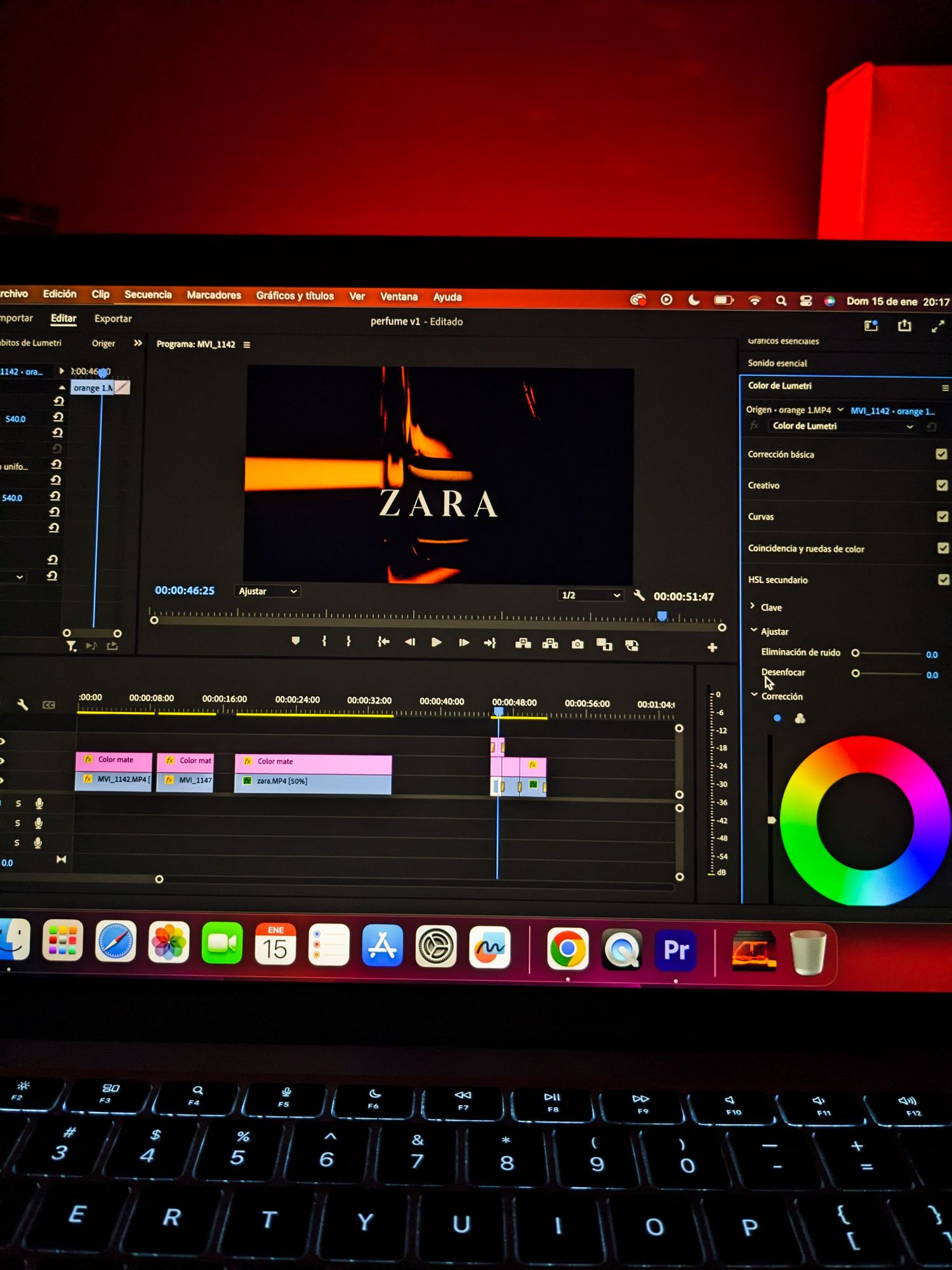This screenshot has height=1270, width=952.
Task: Step back one frame
Action: coord(410,642)
